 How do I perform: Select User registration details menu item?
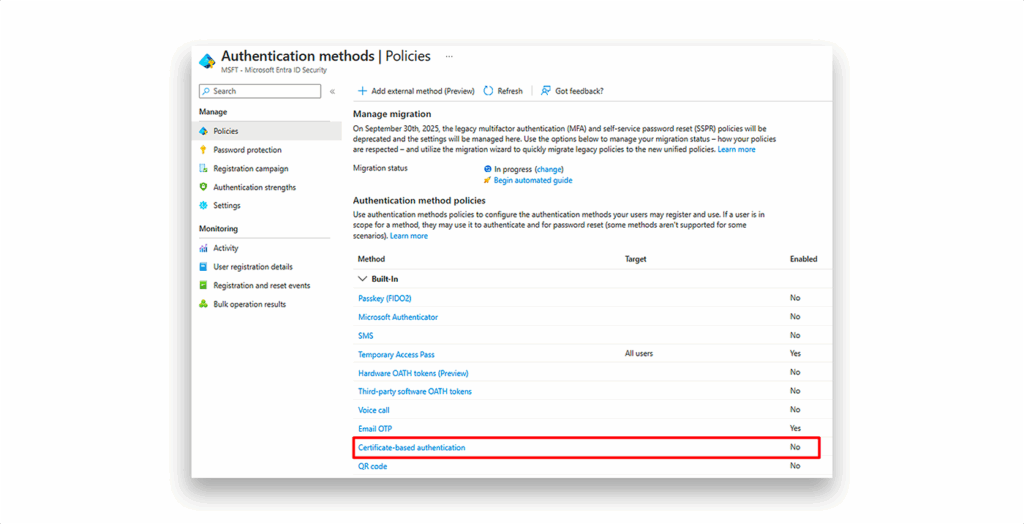[253, 267]
